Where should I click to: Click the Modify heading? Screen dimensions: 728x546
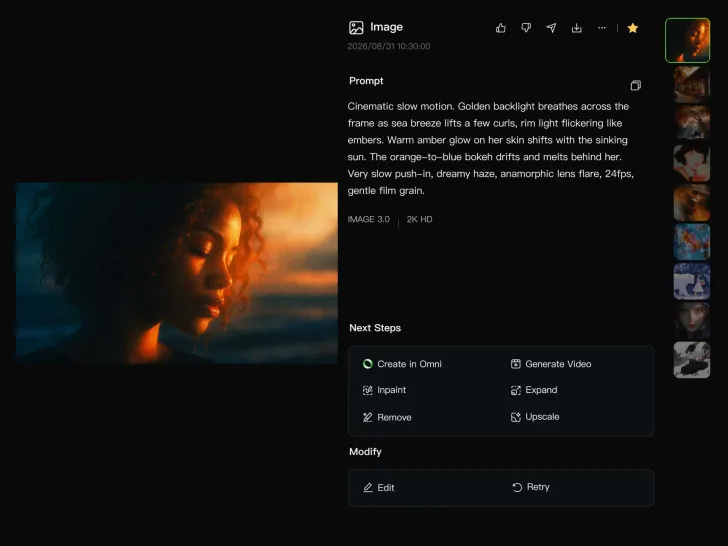365,452
